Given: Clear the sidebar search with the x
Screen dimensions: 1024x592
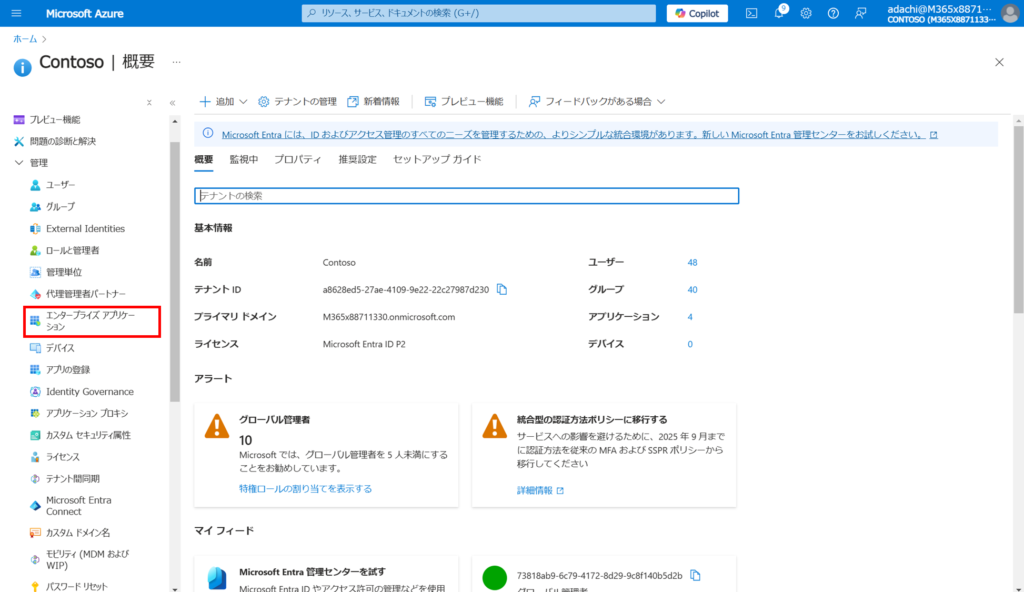Looking at the screenshot, I should [x=149, y=103].
